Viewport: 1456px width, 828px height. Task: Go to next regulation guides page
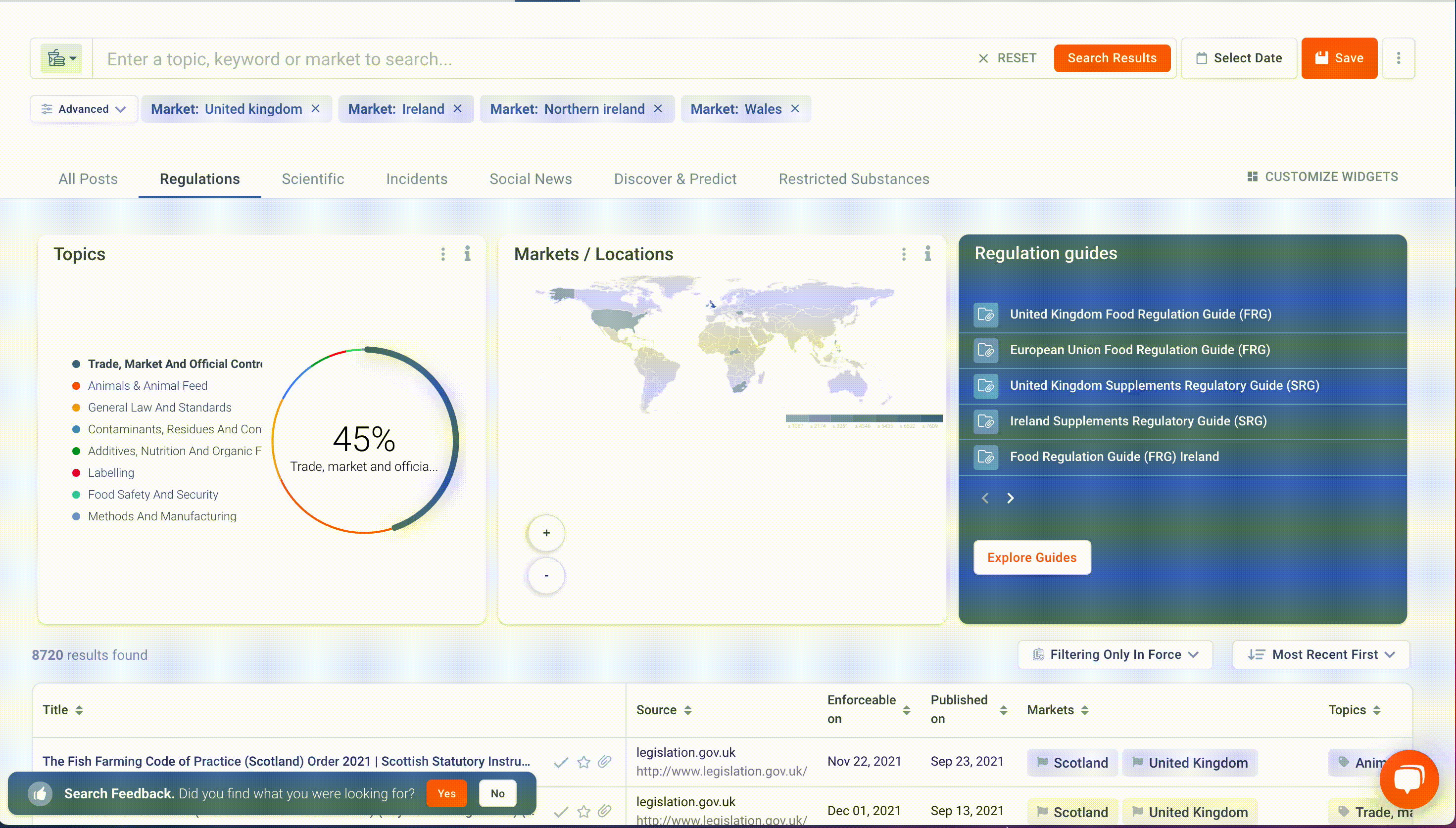point(1010,498)
